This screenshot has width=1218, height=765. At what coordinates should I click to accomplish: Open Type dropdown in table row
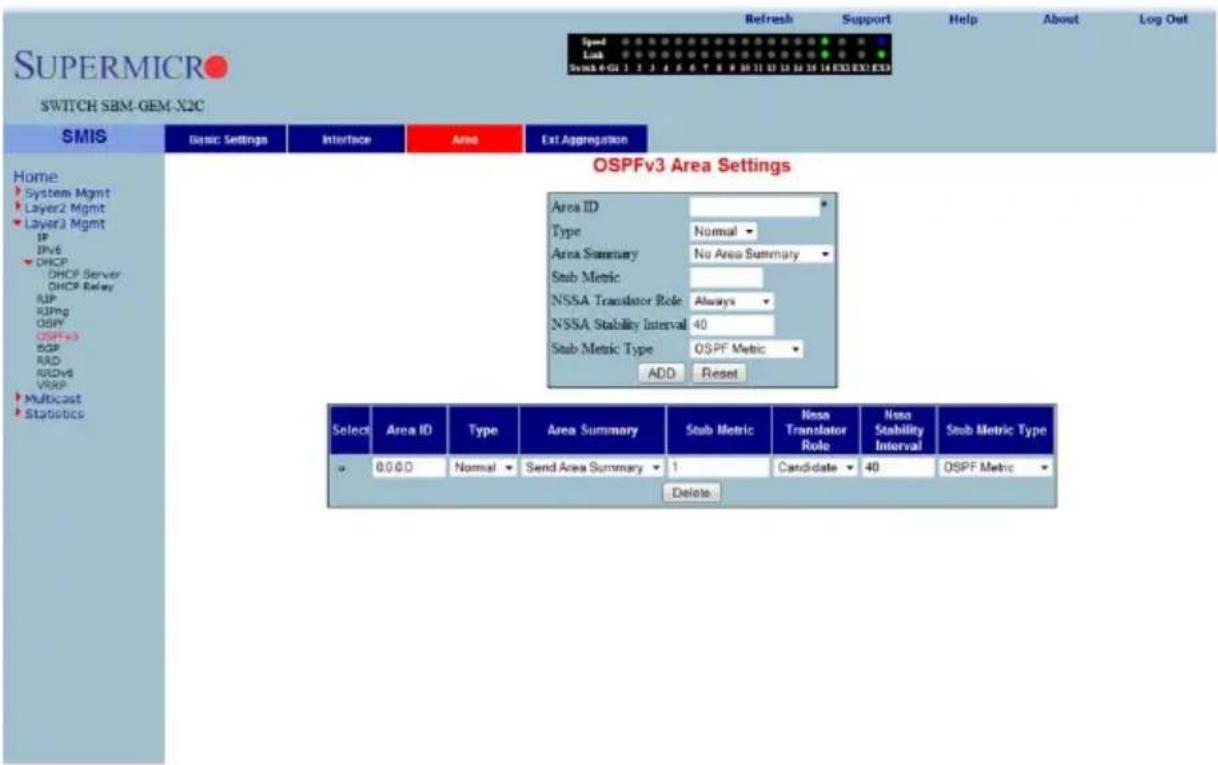click(x=483, y=468)
